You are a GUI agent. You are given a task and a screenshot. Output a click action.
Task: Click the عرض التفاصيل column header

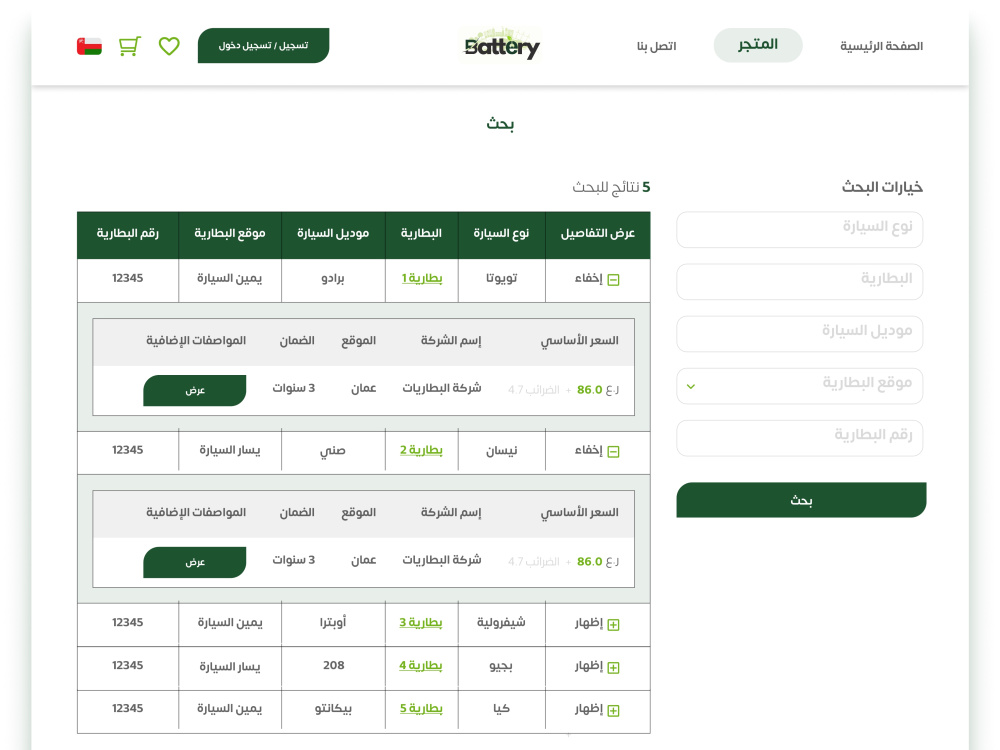coord(598,233)
